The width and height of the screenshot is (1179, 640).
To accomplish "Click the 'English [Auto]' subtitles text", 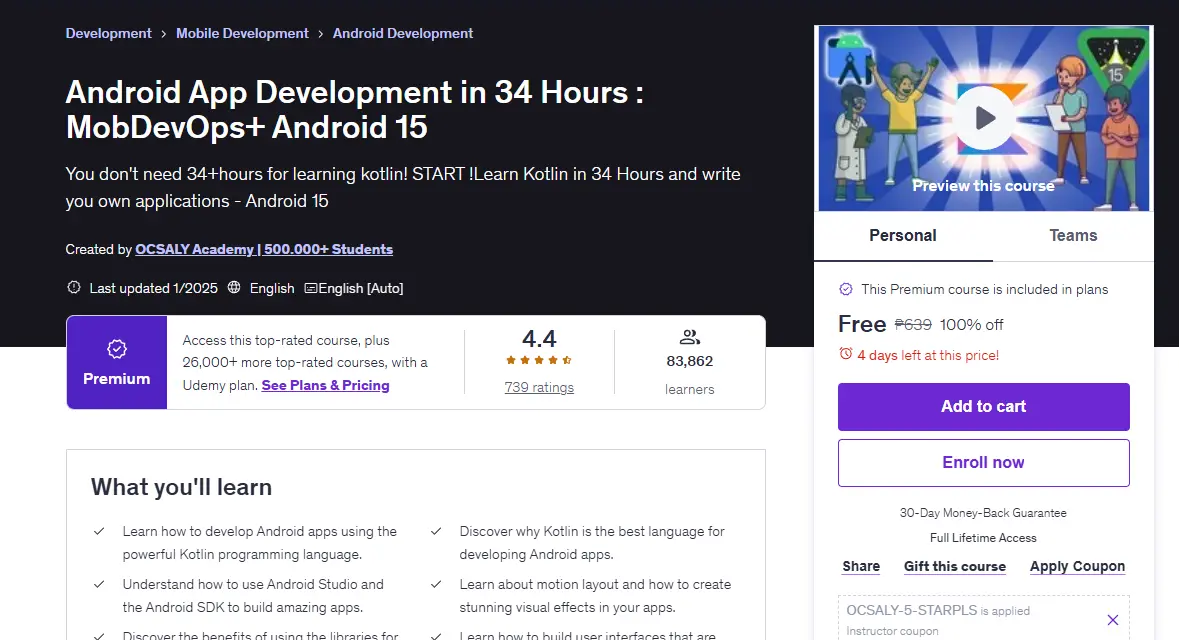I will coord(361,288).
